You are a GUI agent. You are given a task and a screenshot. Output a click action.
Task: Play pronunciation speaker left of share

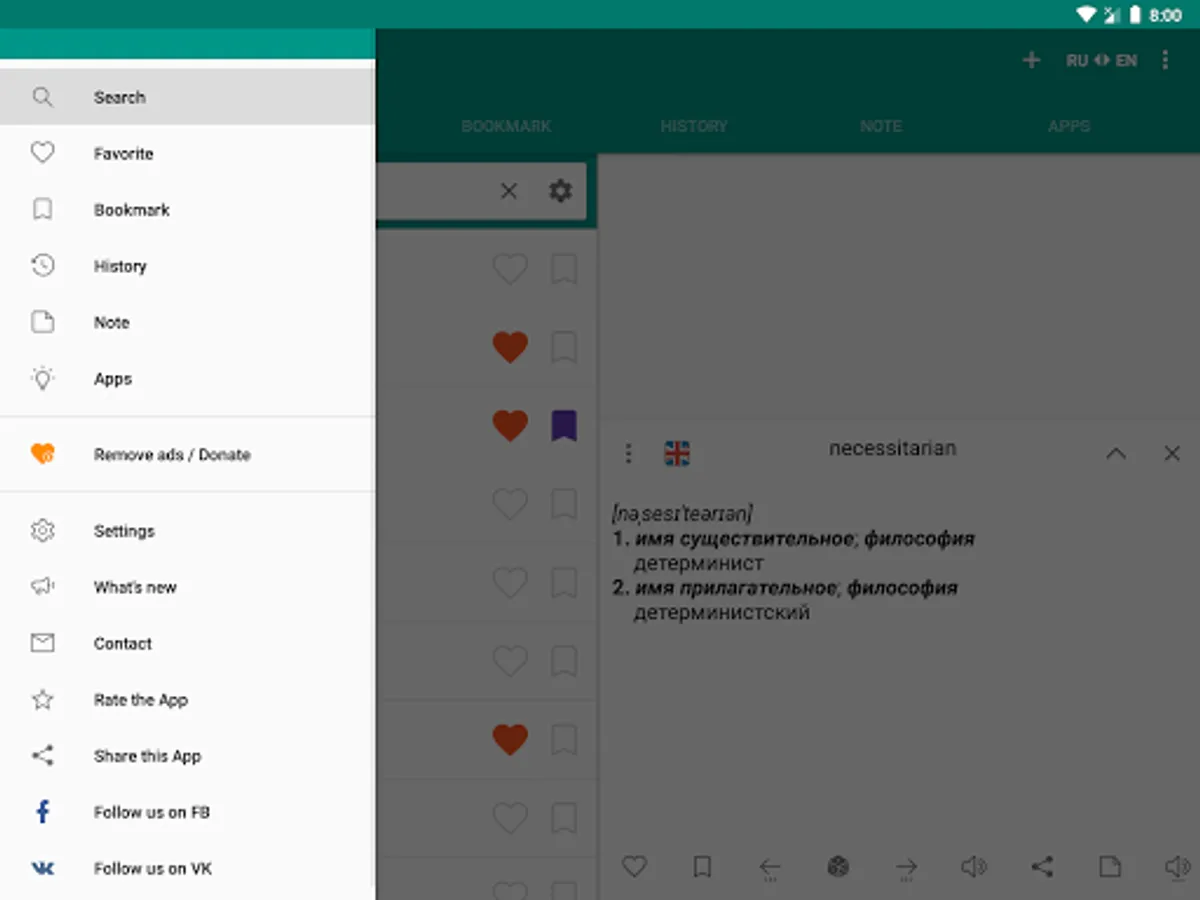(973, 867)
